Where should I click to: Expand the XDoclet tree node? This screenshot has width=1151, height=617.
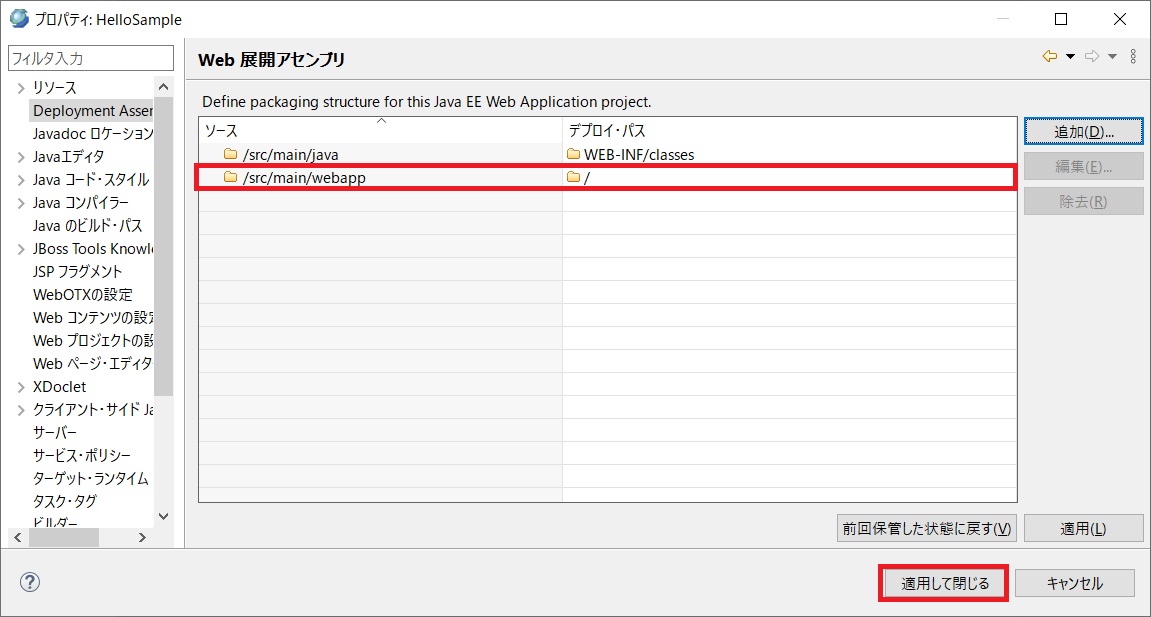click(21, 387)
